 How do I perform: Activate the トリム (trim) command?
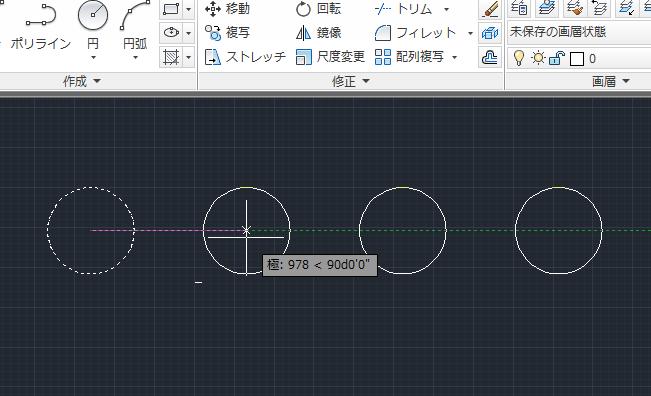click(404, 9)
